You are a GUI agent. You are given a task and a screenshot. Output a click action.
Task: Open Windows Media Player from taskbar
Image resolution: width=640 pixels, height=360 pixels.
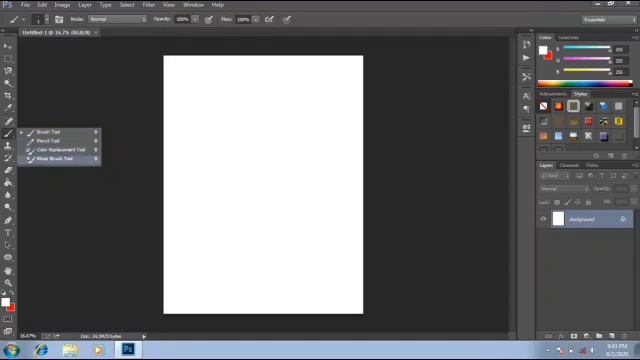98,350
